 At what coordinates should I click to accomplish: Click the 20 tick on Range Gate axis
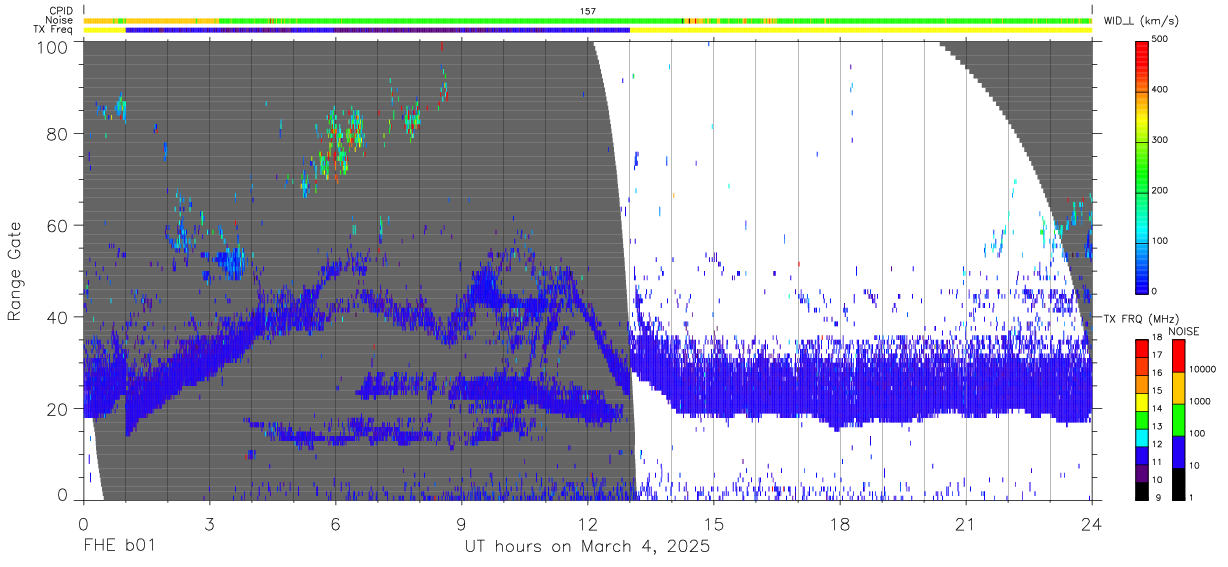(59, 410)
